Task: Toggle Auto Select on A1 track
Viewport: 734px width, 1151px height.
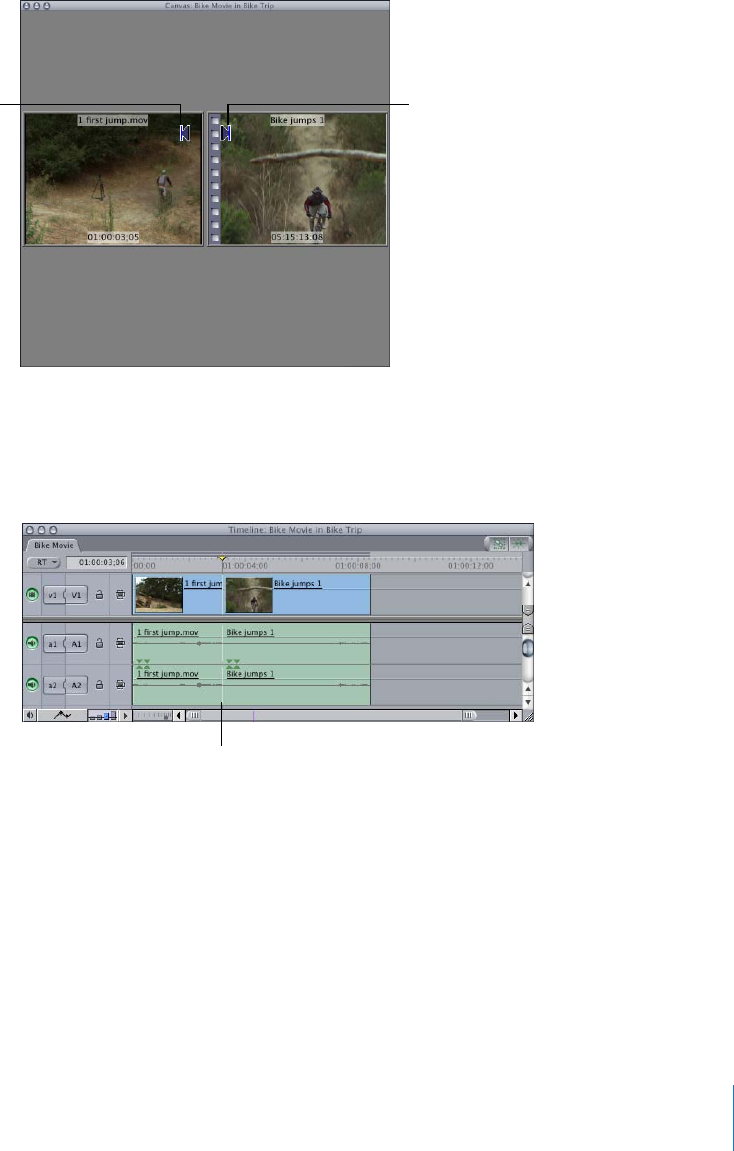Action: tap(120, 644)
